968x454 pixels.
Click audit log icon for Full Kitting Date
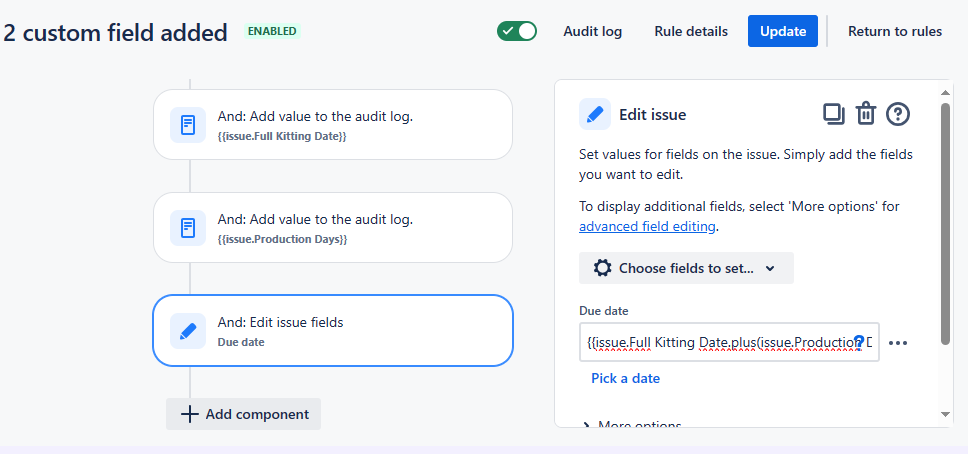188,125
